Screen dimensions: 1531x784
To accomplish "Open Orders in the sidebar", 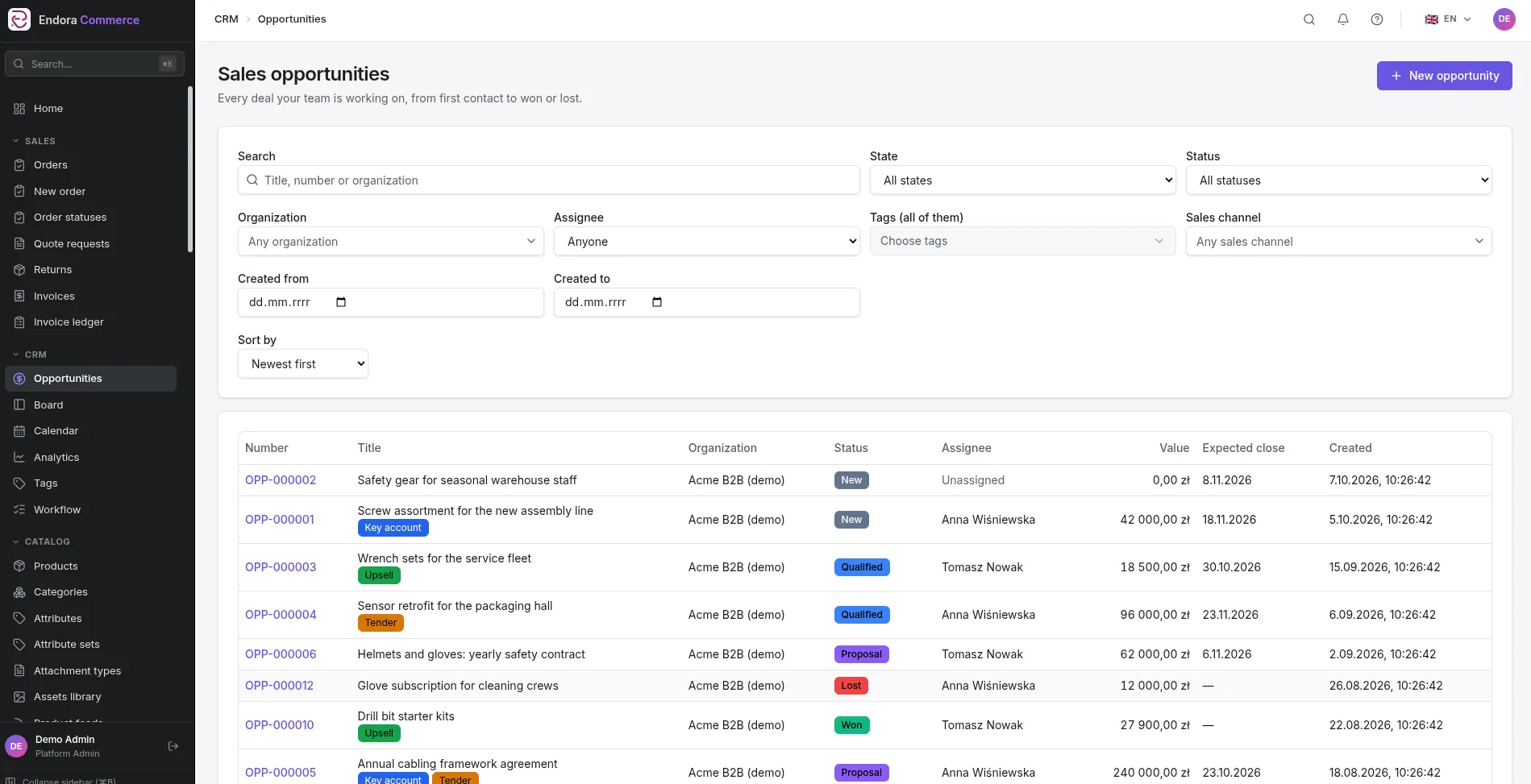I will tap(90, 165).
